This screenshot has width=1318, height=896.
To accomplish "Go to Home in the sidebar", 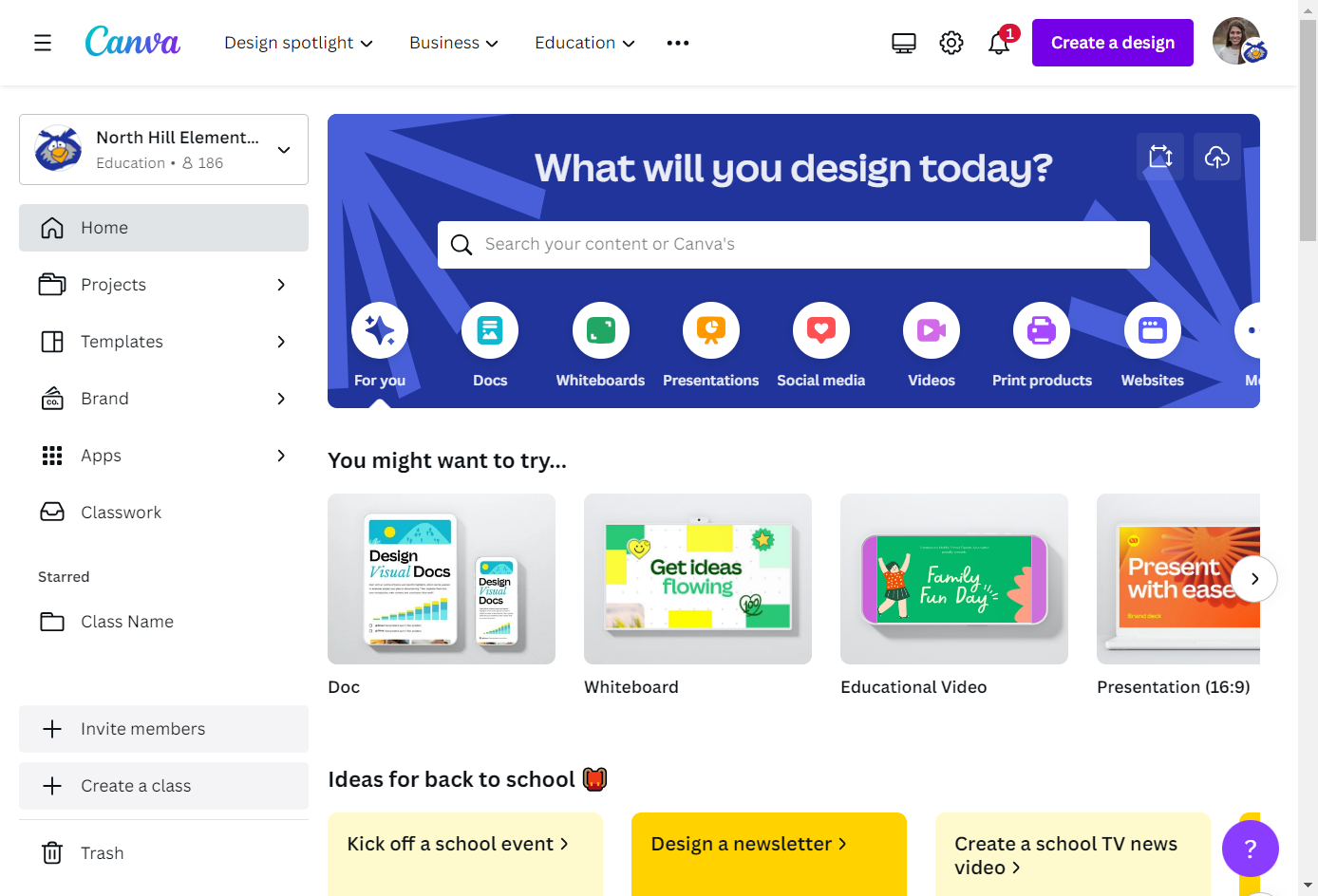I will 163,228.
